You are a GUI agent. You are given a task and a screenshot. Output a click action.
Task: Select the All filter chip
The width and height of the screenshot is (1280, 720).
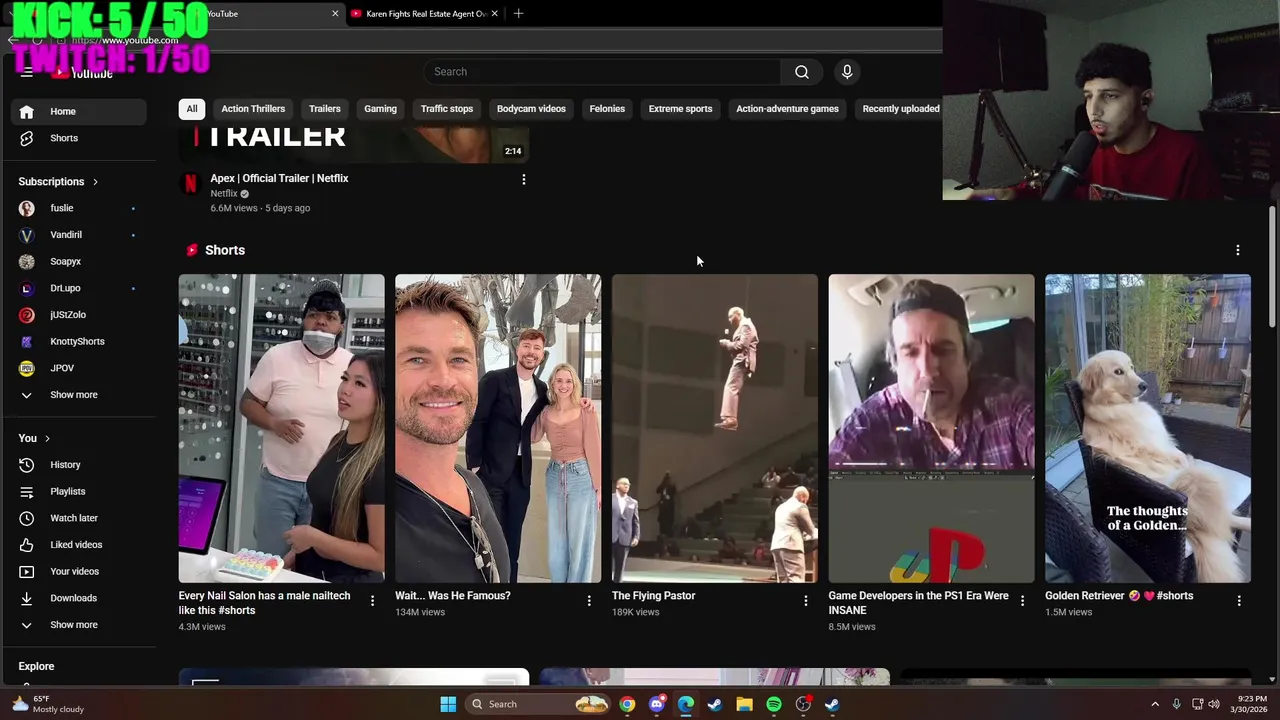point(191,109)
